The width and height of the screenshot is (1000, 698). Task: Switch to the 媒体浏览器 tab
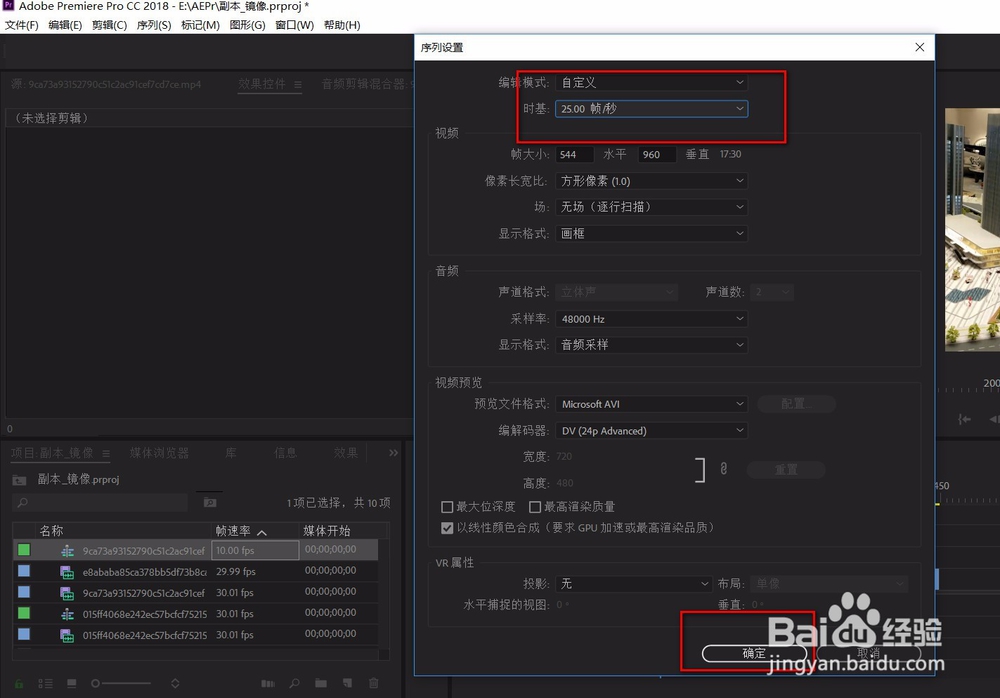pos(159,453)
